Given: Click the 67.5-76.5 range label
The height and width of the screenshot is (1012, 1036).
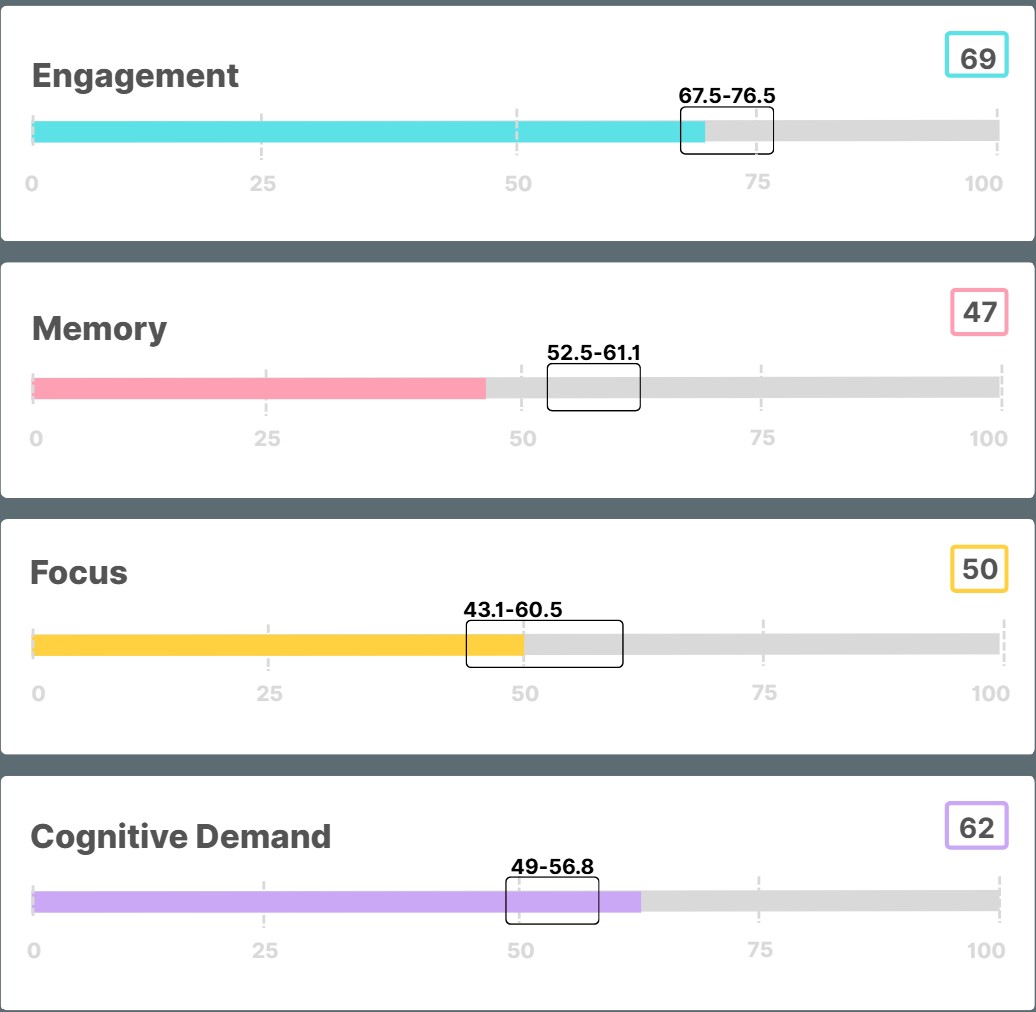Looking at the screenshot, I should (727, 96).
